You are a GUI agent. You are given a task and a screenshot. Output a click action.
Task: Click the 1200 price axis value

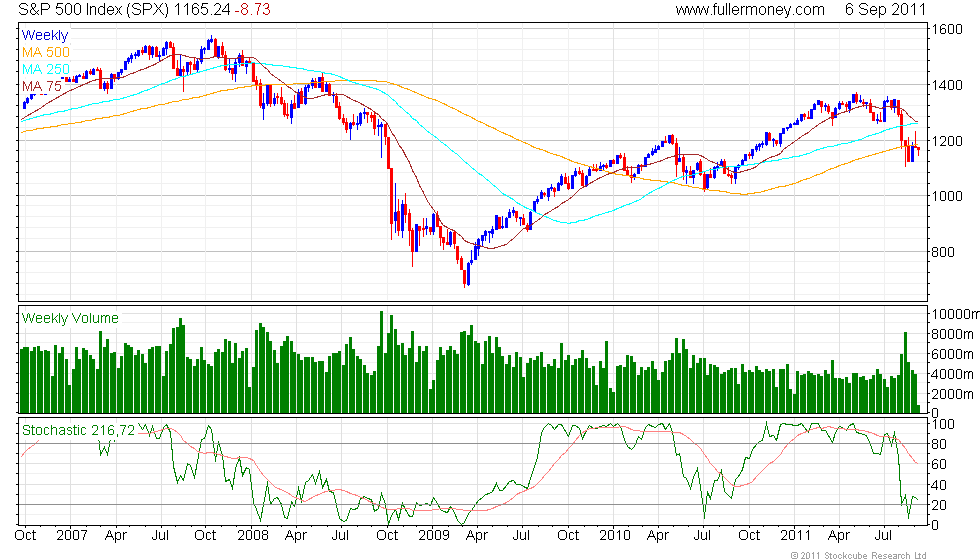tap(947, 141)
